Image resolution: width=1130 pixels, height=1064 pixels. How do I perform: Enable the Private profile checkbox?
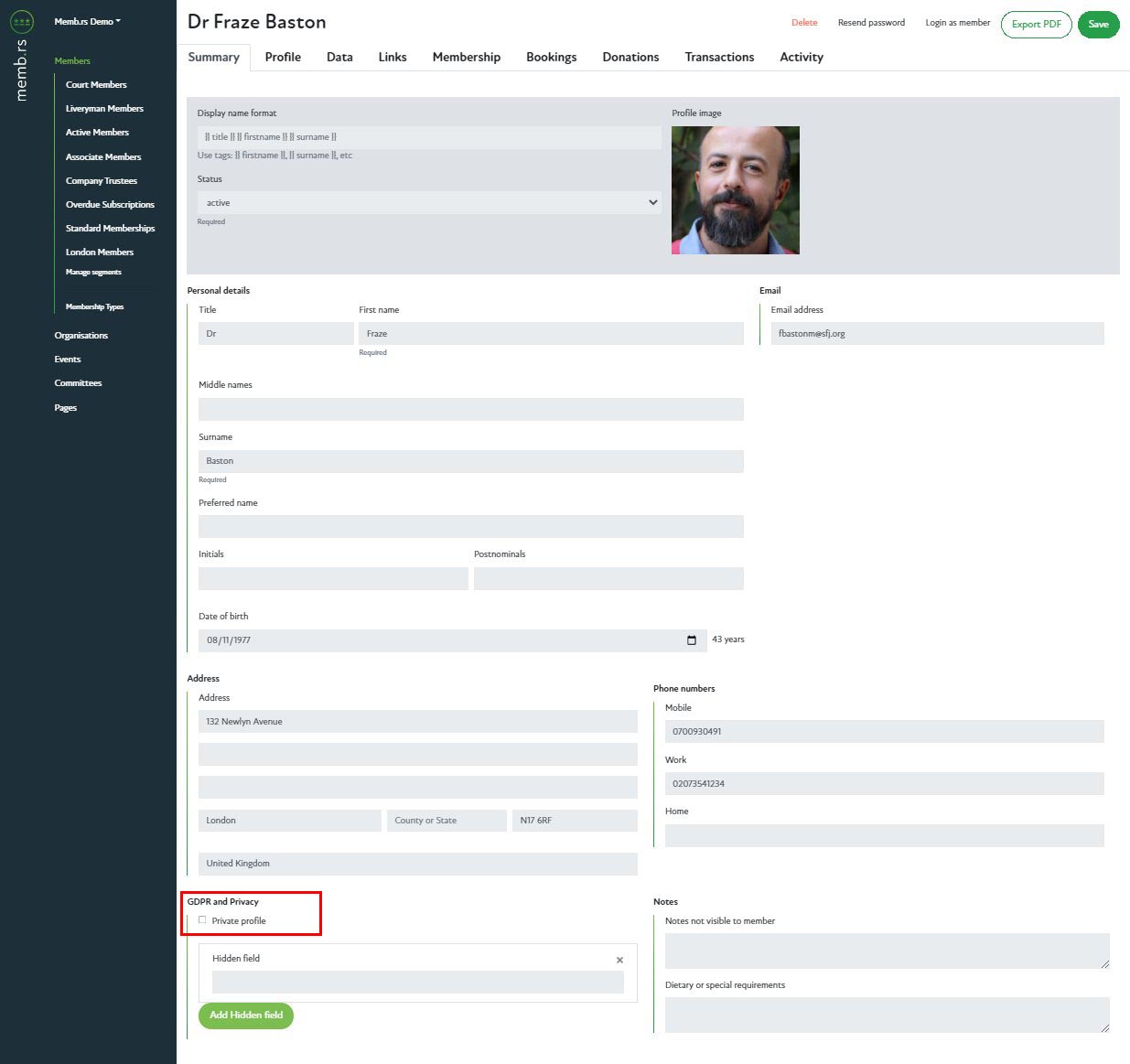pyautogui.click(x=202, y=920)
